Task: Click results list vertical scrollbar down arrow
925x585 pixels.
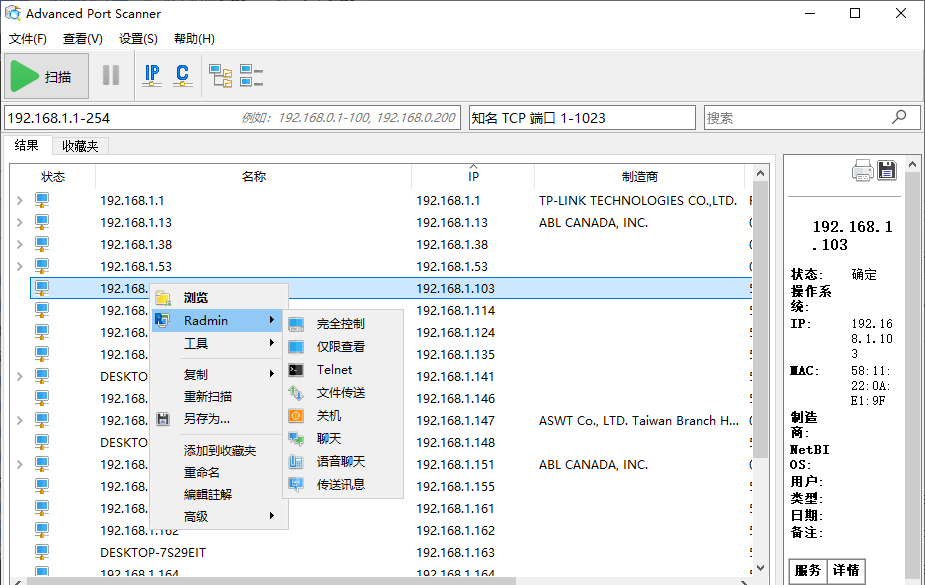Action: click(760, 568)
